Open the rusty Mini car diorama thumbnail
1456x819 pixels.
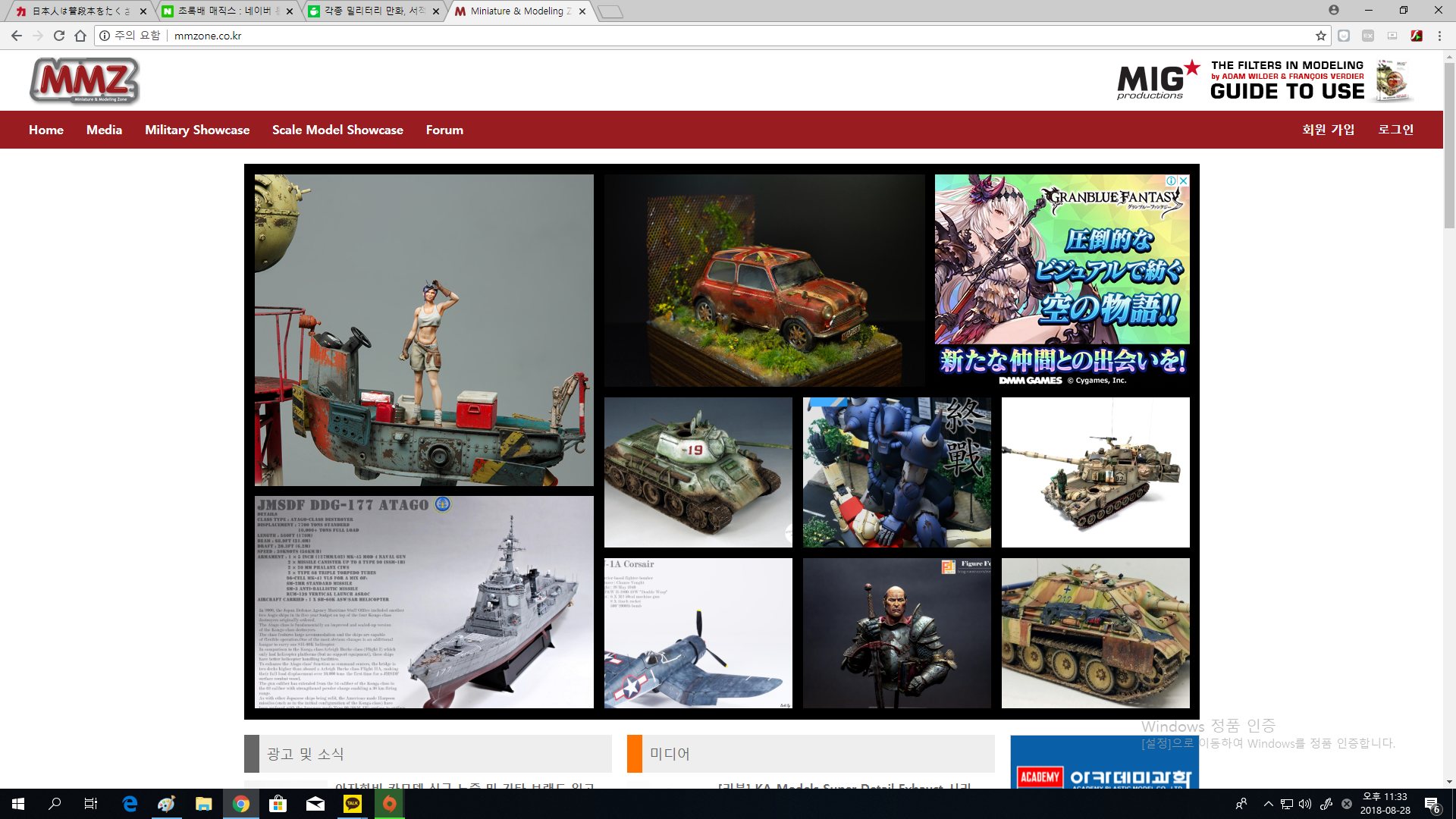pyautogui.click(x=764, y=281)
